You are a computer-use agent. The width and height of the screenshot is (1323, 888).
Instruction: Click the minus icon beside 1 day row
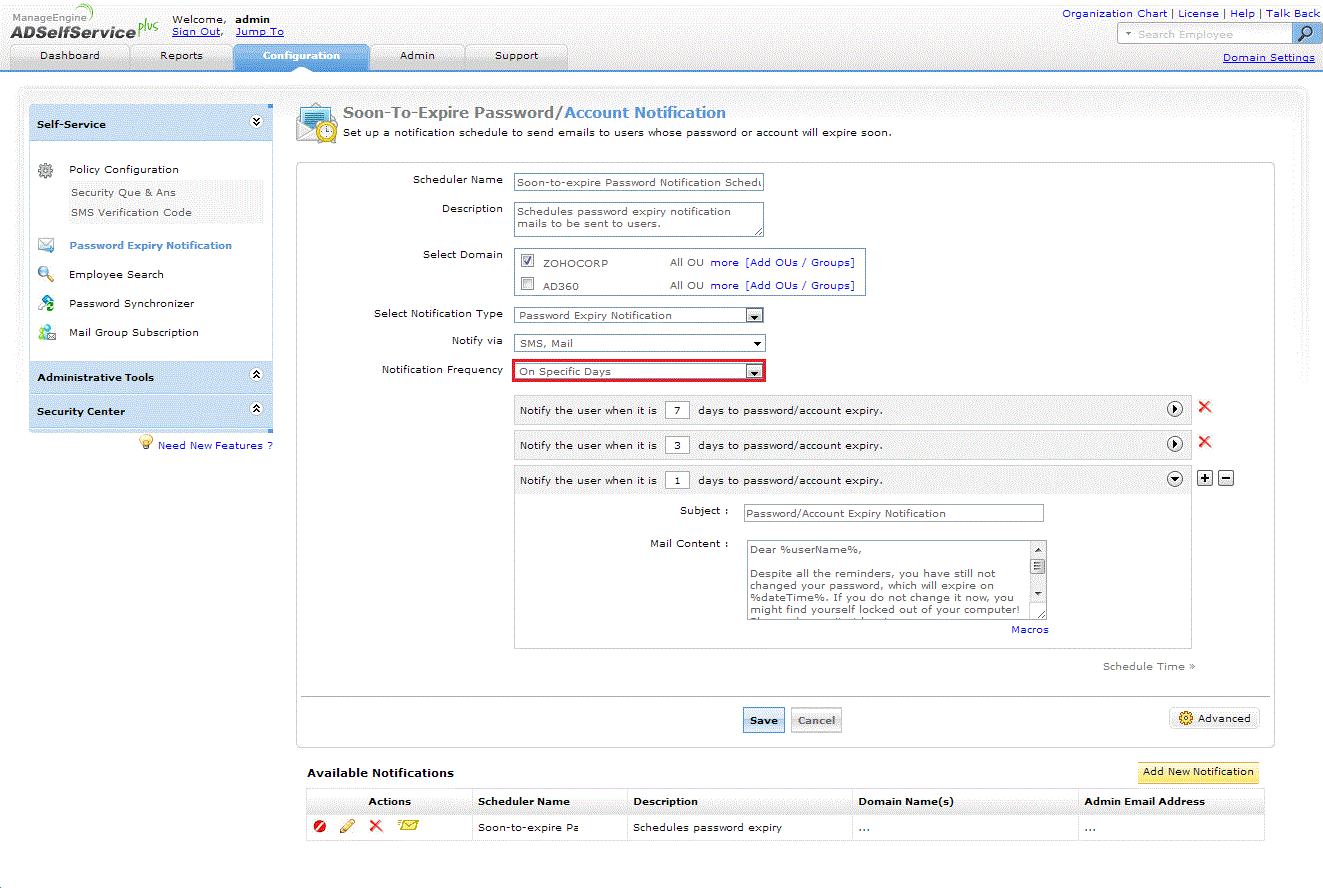click(1226, 478)
